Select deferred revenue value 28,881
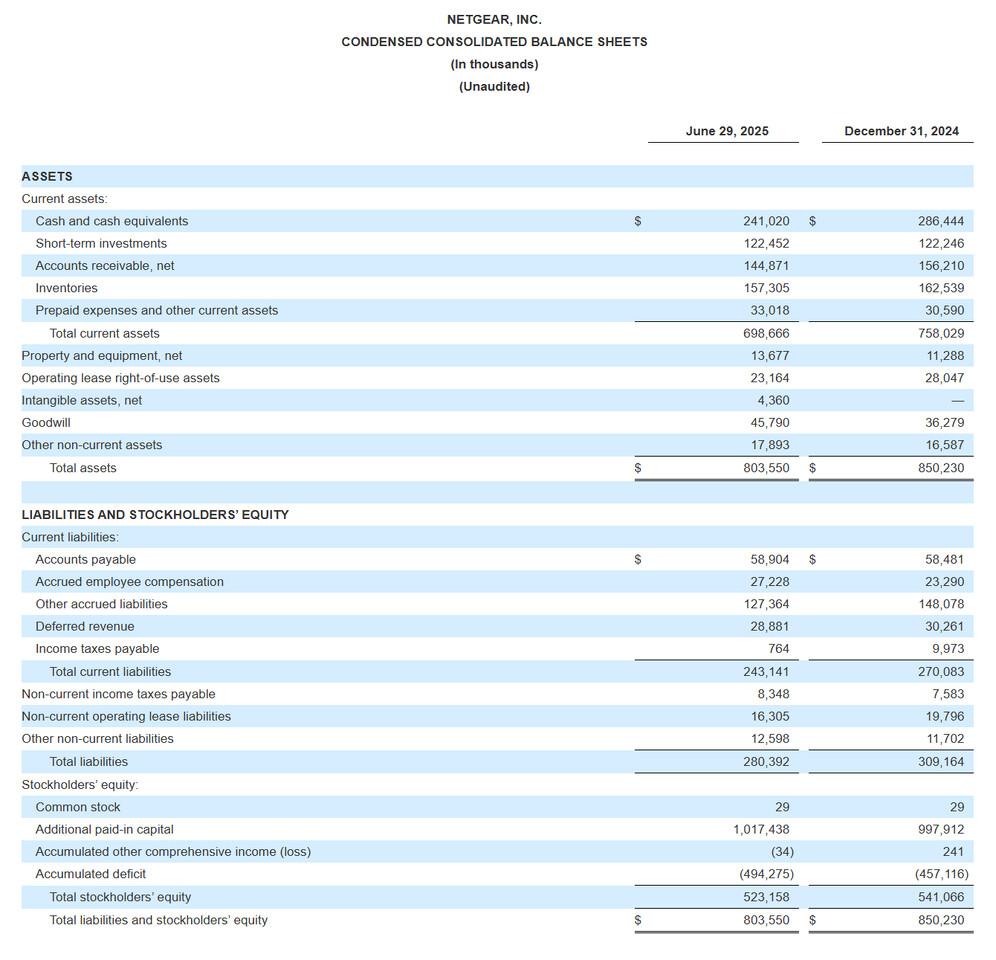Screen dimensions: 996x960 770,626
